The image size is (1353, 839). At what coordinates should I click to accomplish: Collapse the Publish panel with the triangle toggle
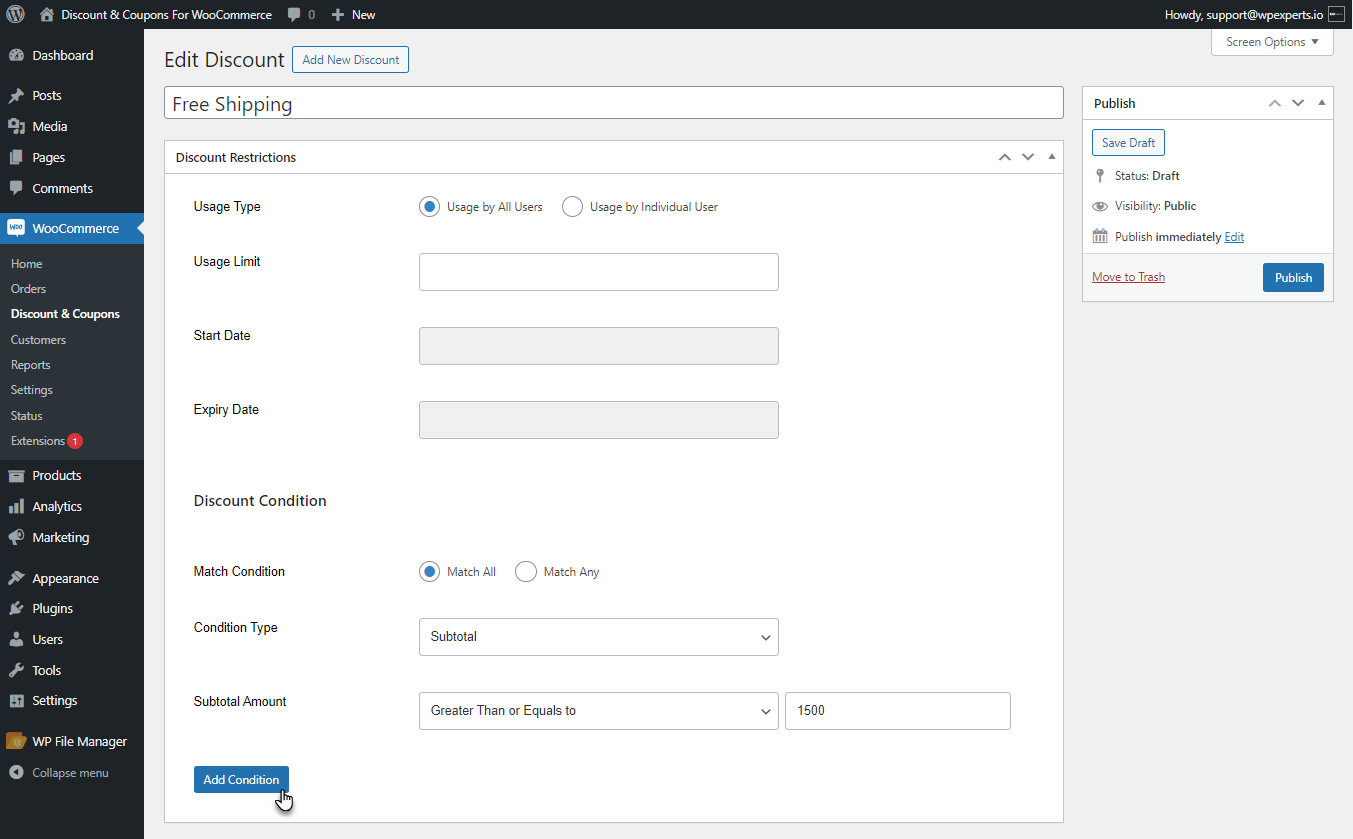(1321, 103)
